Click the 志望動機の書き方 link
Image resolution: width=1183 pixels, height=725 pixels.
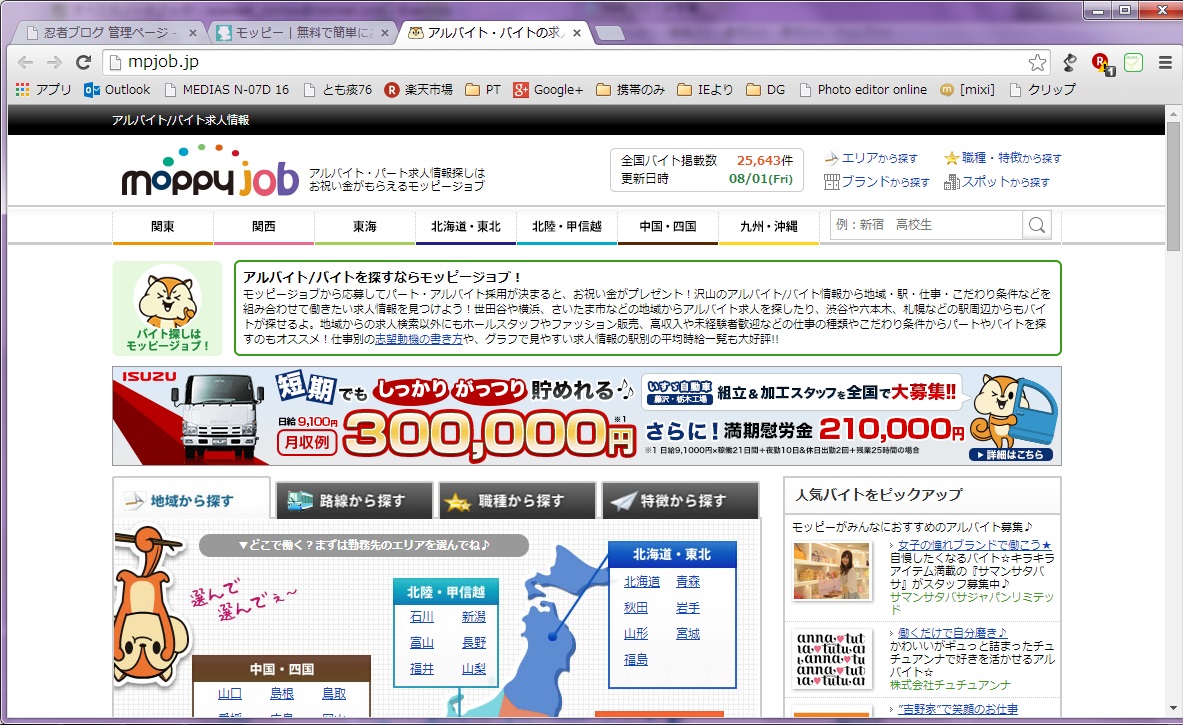point(419,339)
